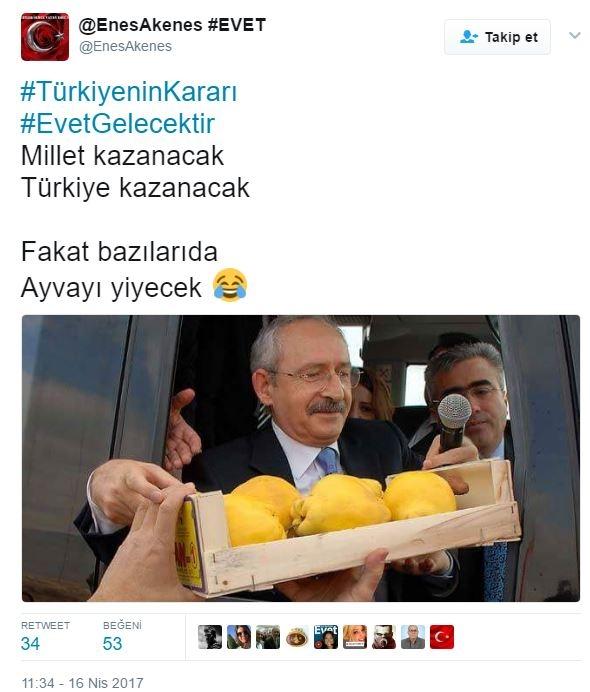View the 53 beğeni likes list
Image resolution: width=590 pixels, height=692 pixels.
point(122,636)
